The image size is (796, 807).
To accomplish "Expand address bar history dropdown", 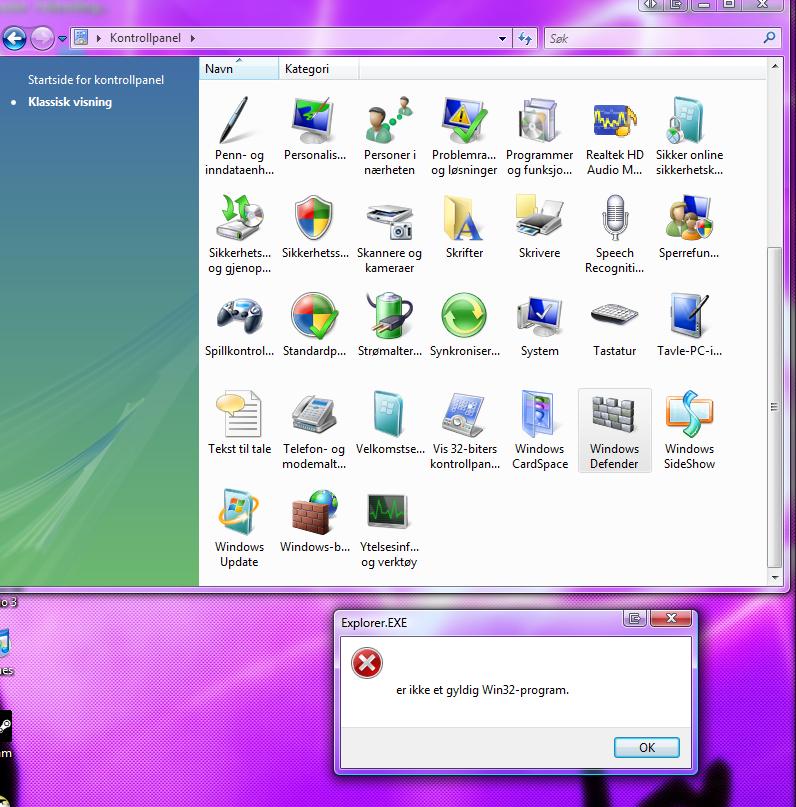I will point(502,39).
